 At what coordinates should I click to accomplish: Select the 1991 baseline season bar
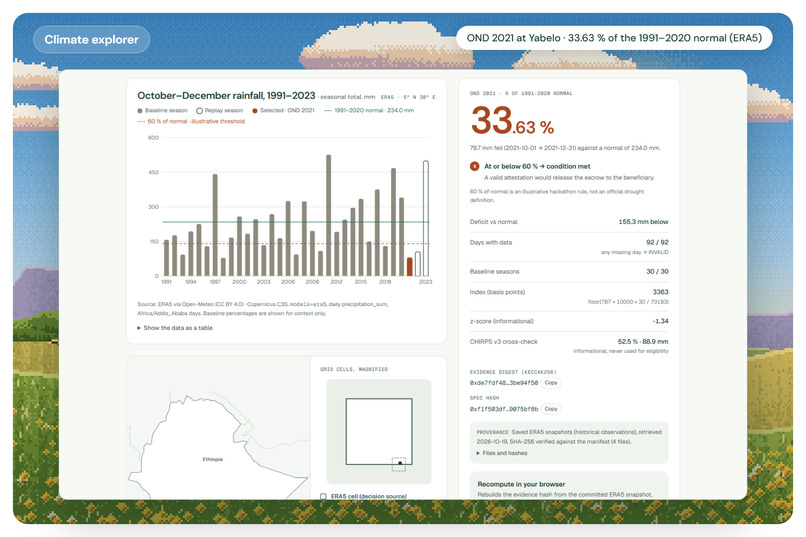[x=166, y=258]
